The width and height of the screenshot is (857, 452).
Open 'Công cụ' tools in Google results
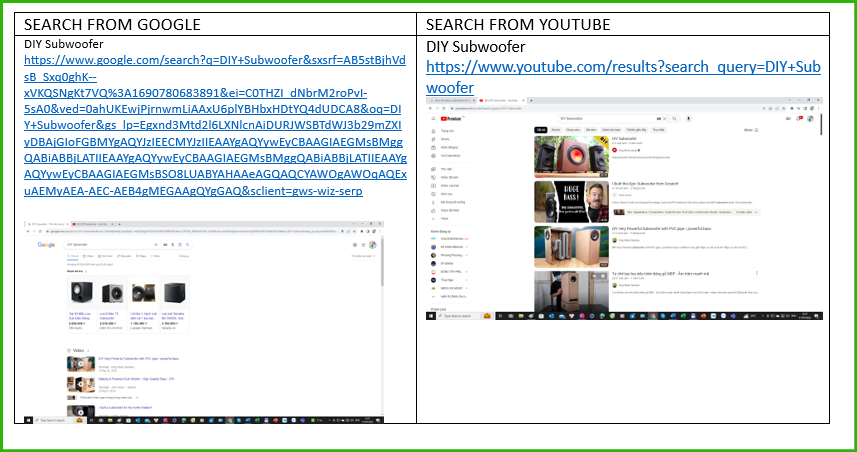[x=184, y=256]
